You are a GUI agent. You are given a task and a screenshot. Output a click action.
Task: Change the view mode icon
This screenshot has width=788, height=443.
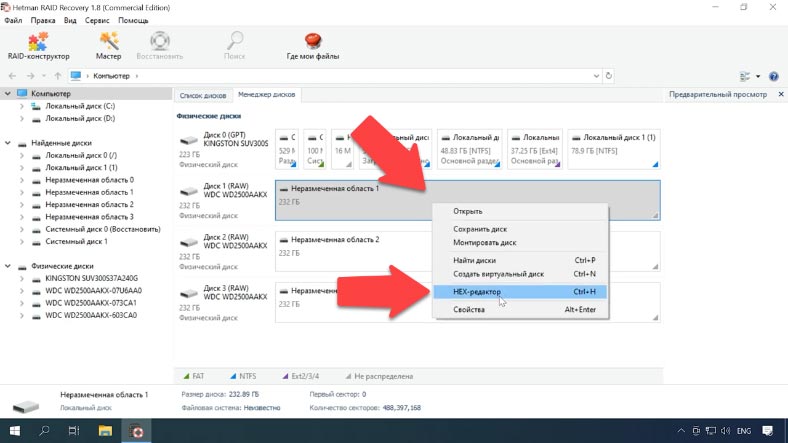click(745, 76)
